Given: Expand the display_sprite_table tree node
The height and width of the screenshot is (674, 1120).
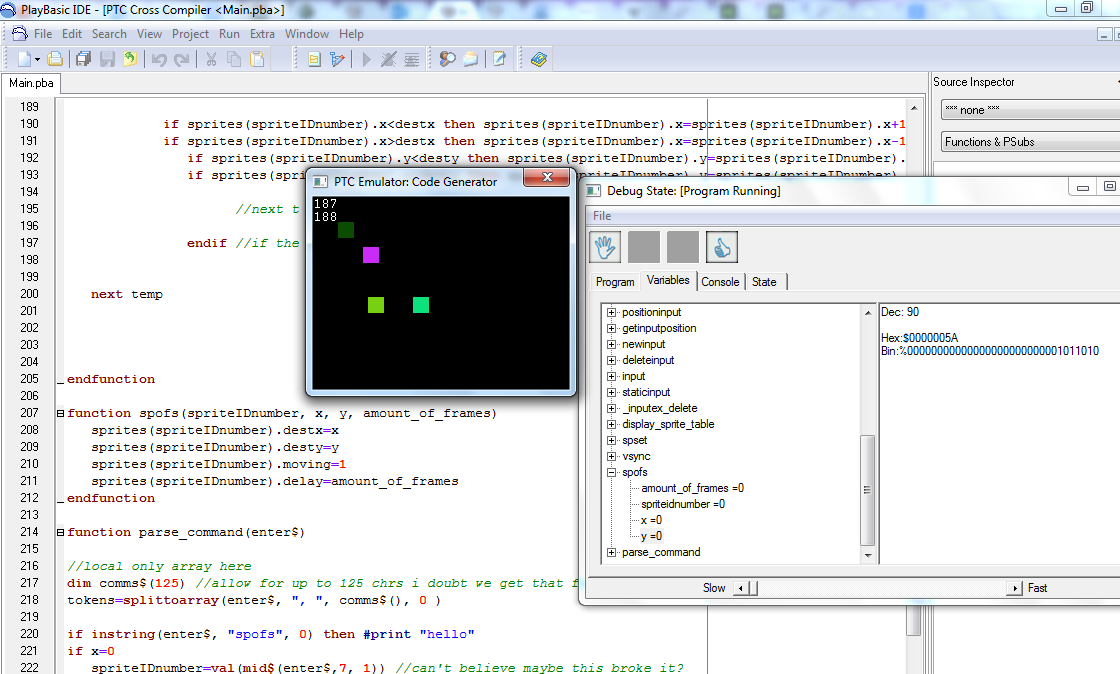Looking at the screenshot, I should pos(611,424).
